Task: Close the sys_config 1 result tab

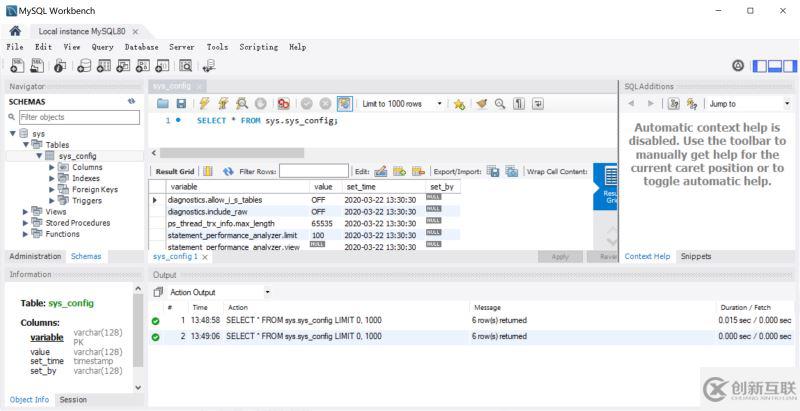Action: pyautogui.click(x=205, y=257)
